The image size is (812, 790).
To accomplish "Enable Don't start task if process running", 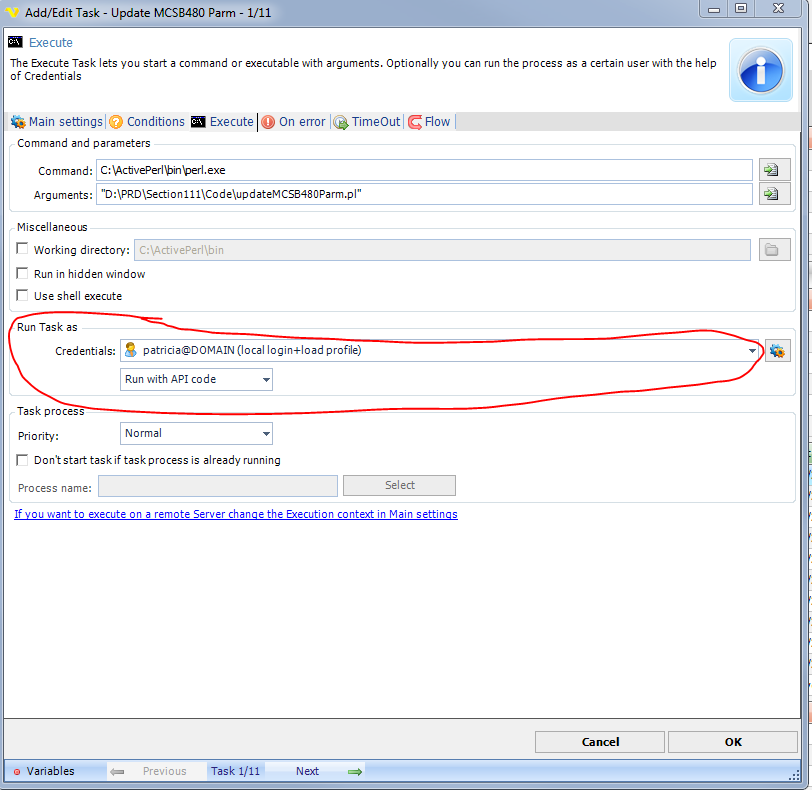I will [23, 460].
